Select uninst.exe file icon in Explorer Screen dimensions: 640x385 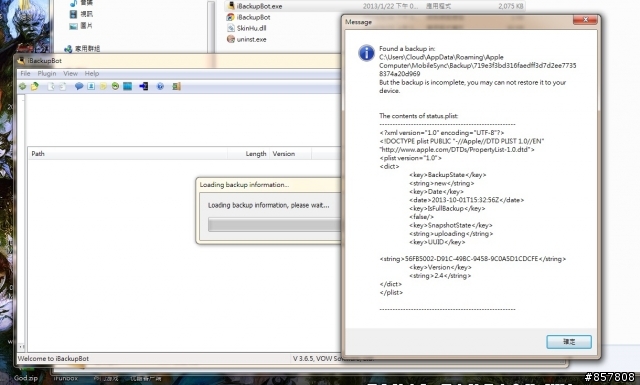point(231,39)
